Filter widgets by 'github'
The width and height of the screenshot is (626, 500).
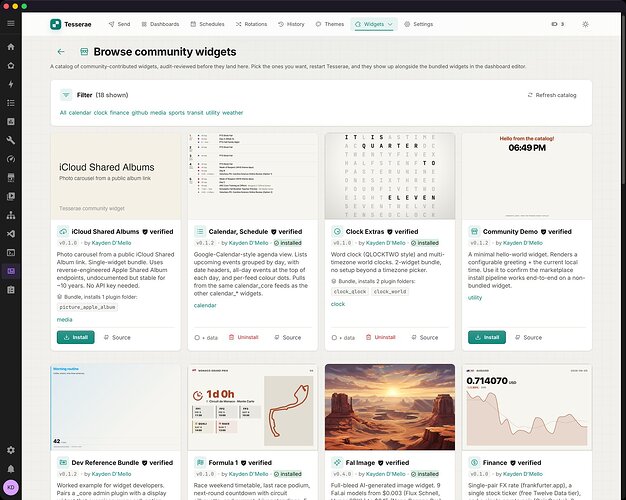click(x=140, y=113)
